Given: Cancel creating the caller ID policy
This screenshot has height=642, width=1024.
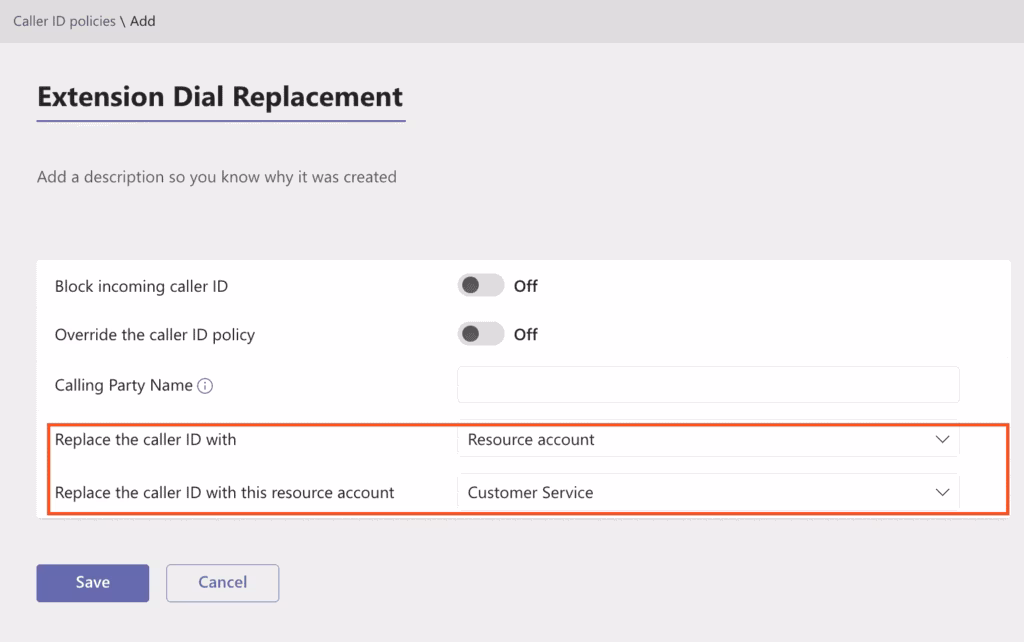Looking at the screenshot, I should (x=222, y=582).
